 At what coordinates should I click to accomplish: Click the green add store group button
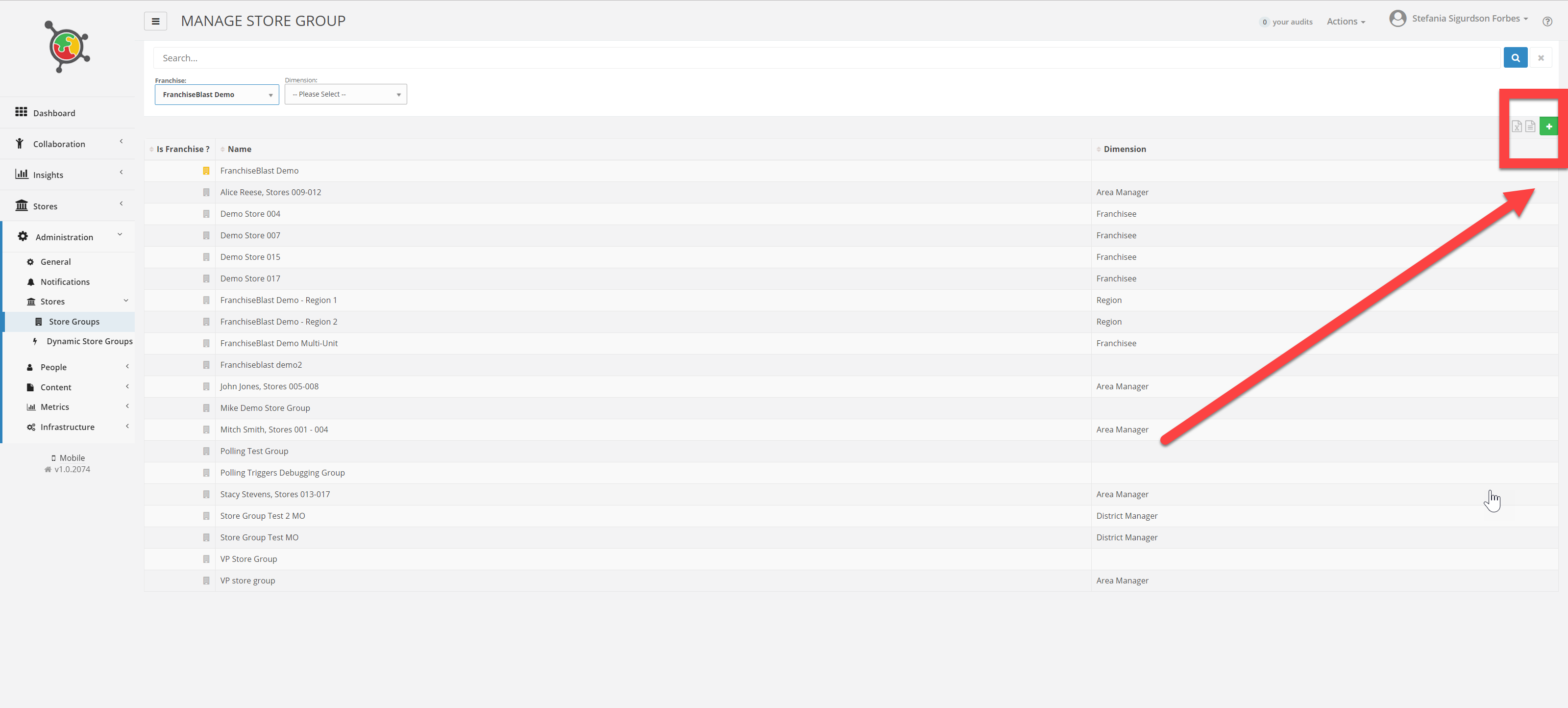coord(1548,126)
